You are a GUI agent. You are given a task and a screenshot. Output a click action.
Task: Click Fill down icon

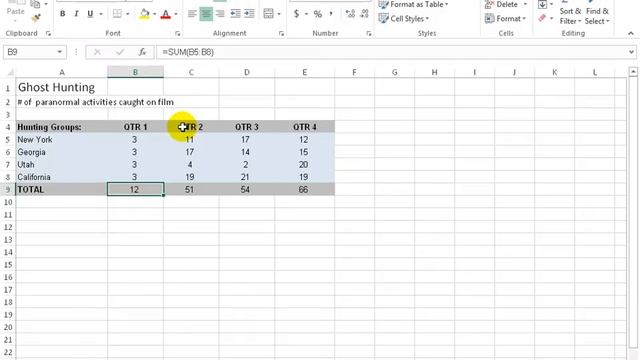[x=542, y=4]
